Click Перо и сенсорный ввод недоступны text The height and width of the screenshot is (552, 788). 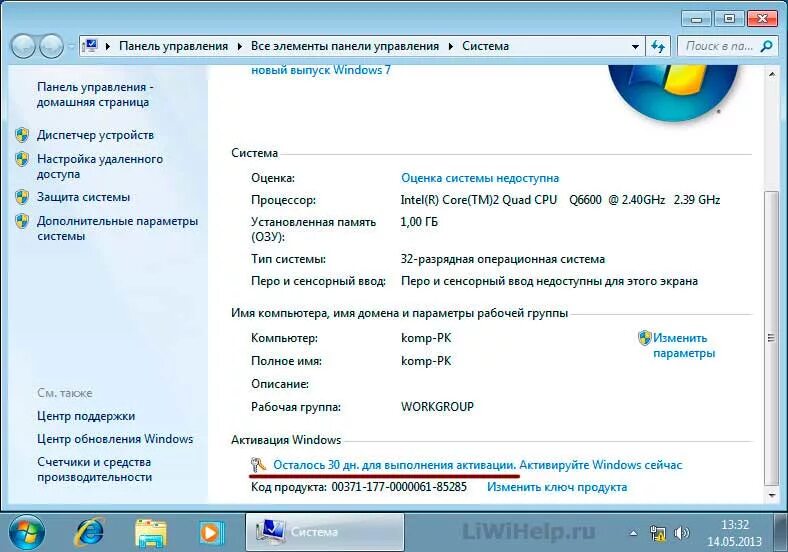coord(549,281)
